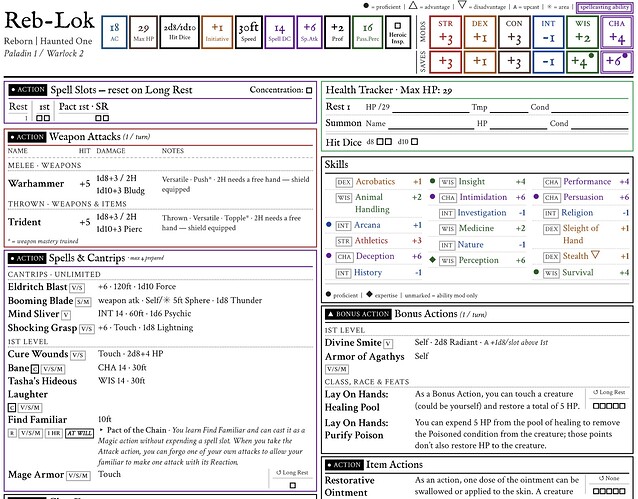
Task: Click the INT -1 modifier box
Action: [548, 33]
